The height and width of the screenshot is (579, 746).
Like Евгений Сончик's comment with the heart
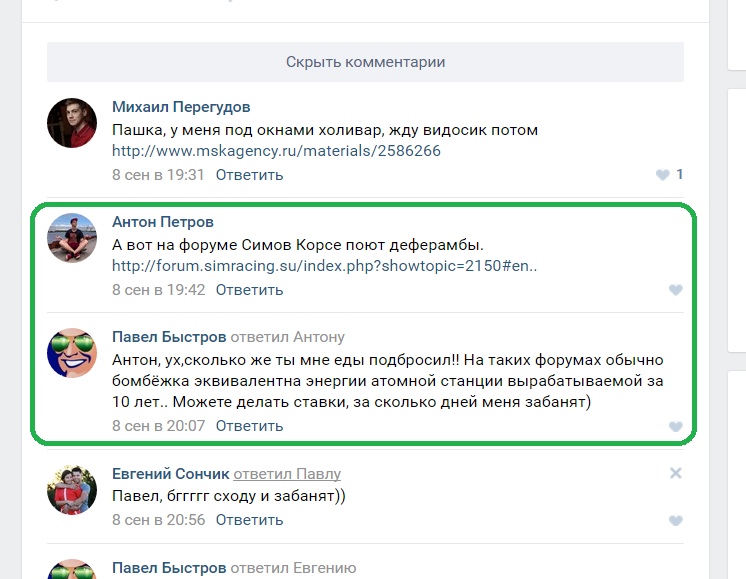point(675,521)
